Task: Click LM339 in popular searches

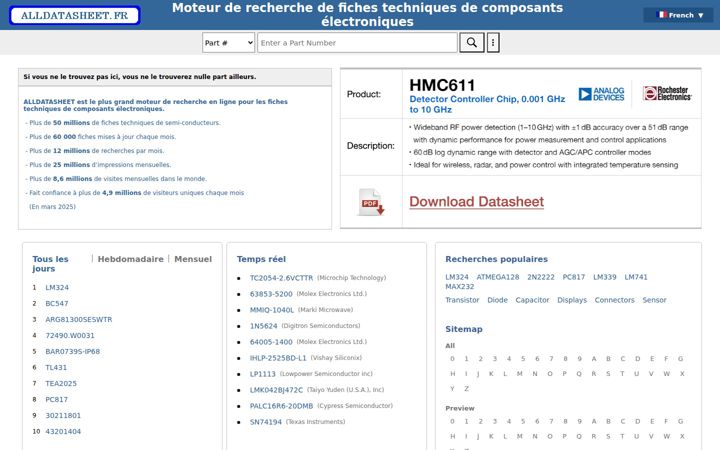Action: point(605,277)
